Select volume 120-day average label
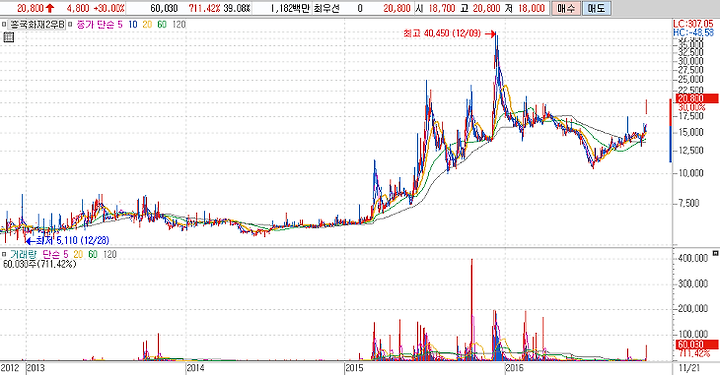 110,254
